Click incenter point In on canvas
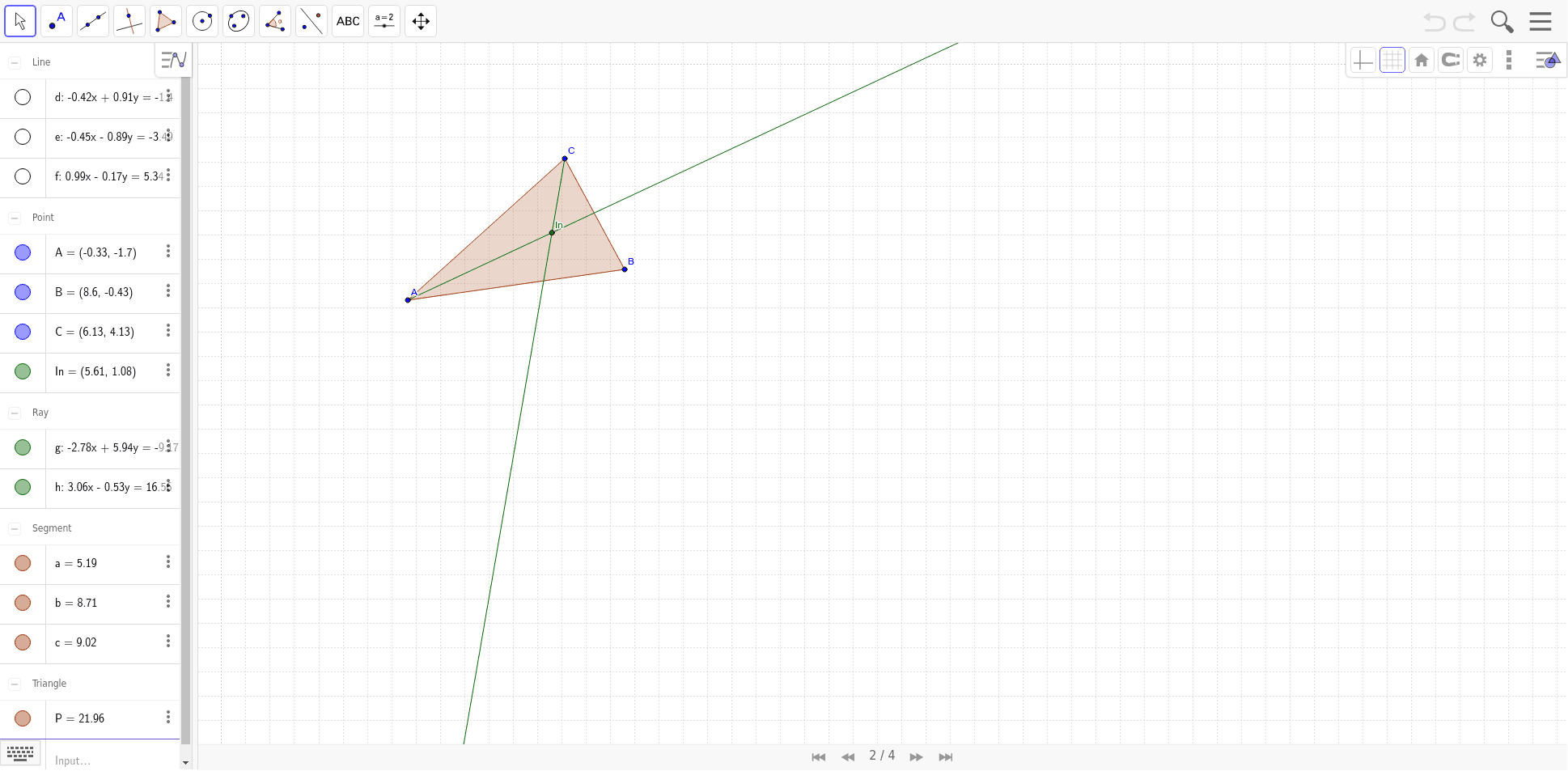This screenshot has height=771, width=1568. (x=552, y=233)
